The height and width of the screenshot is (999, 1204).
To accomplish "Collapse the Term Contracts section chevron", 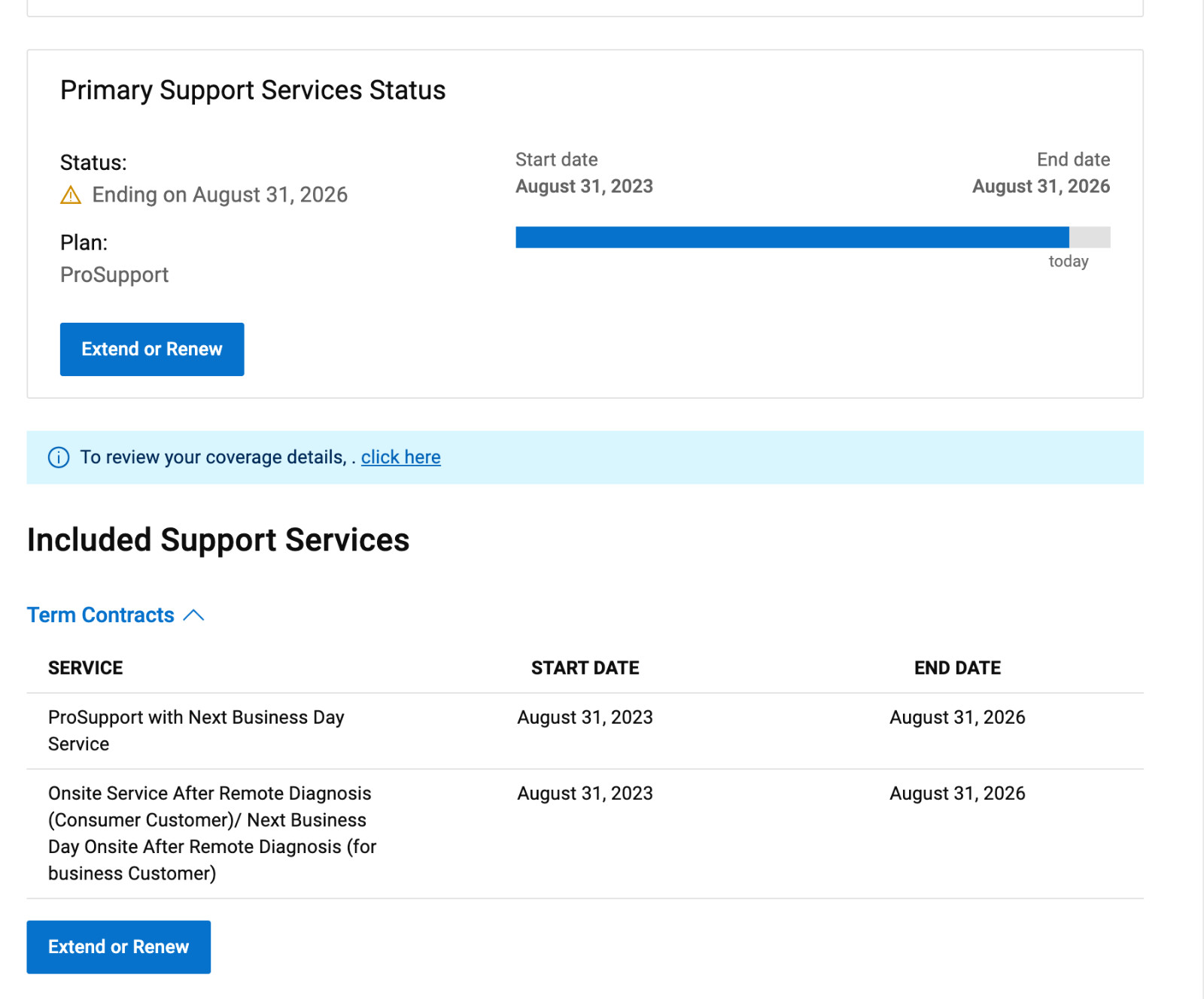I will 193,615.
